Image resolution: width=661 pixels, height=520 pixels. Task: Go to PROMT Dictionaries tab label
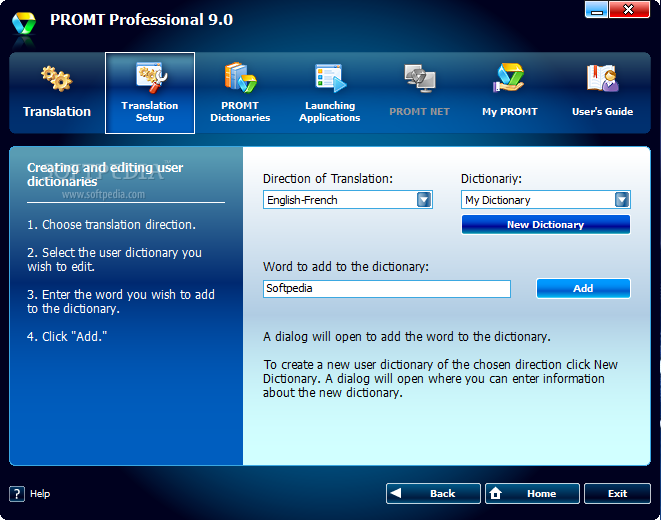click(x=240, y=111)
